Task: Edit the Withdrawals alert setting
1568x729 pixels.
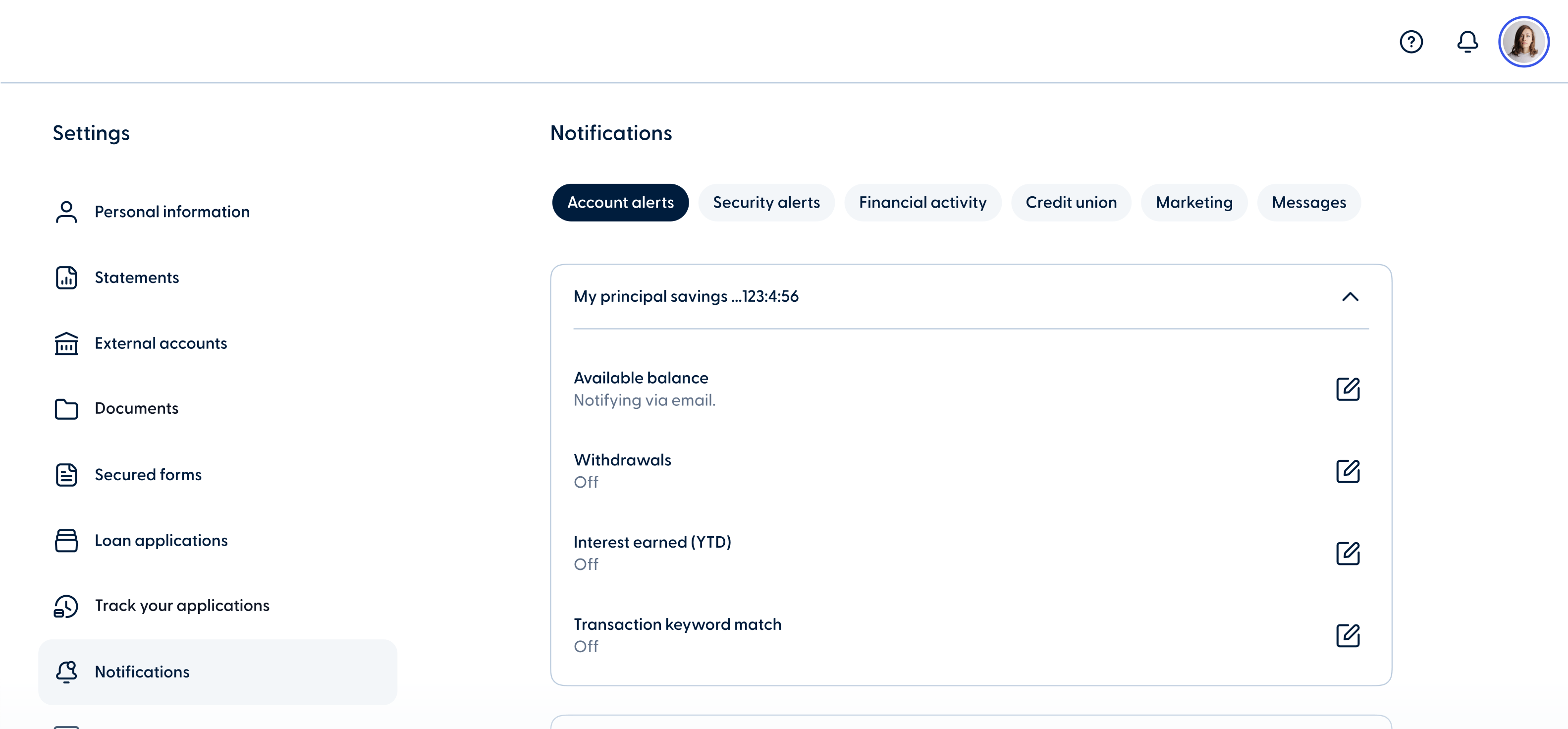Action: (1349, 471)
